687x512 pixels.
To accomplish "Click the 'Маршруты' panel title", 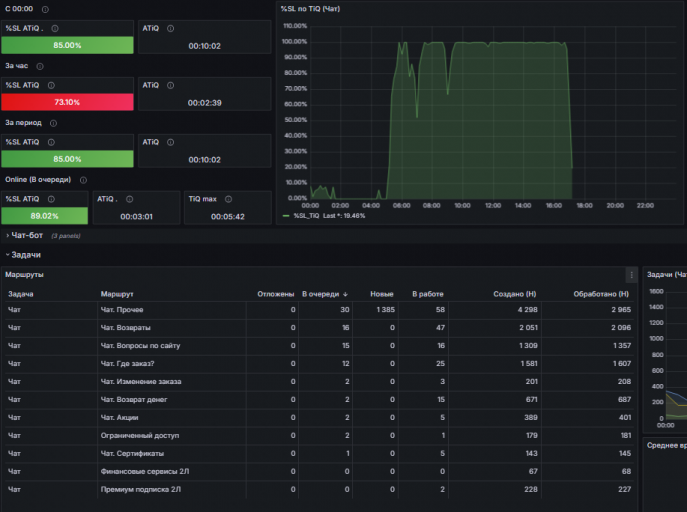I will 25,275.
